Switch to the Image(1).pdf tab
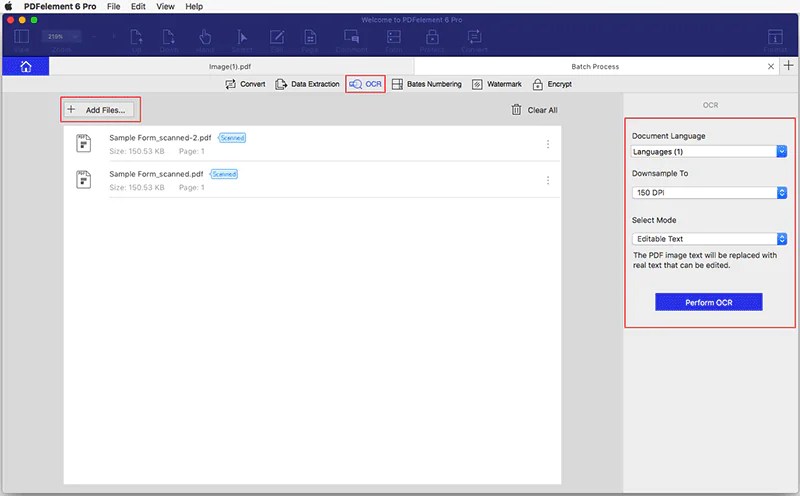The width and height of the screenshot is (800, 496). click(x=230, y=67)
